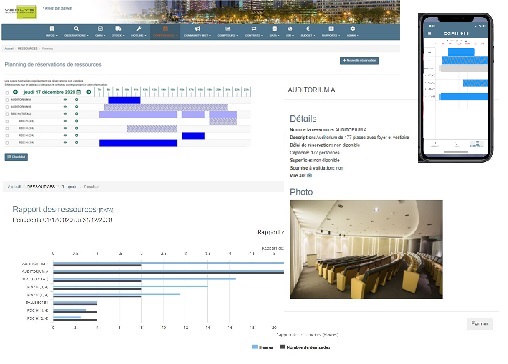Click the Fermer button in the details panel
Image resolution: width=508 pixels, height=364 pixels.
pyautogui.click(x=480, y=324)
